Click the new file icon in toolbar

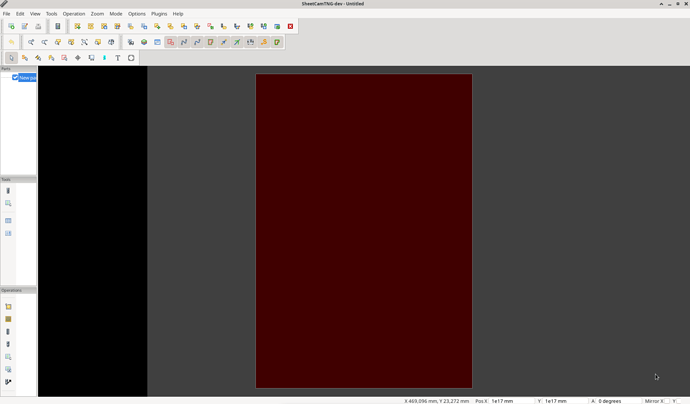[x=11, y=27]
